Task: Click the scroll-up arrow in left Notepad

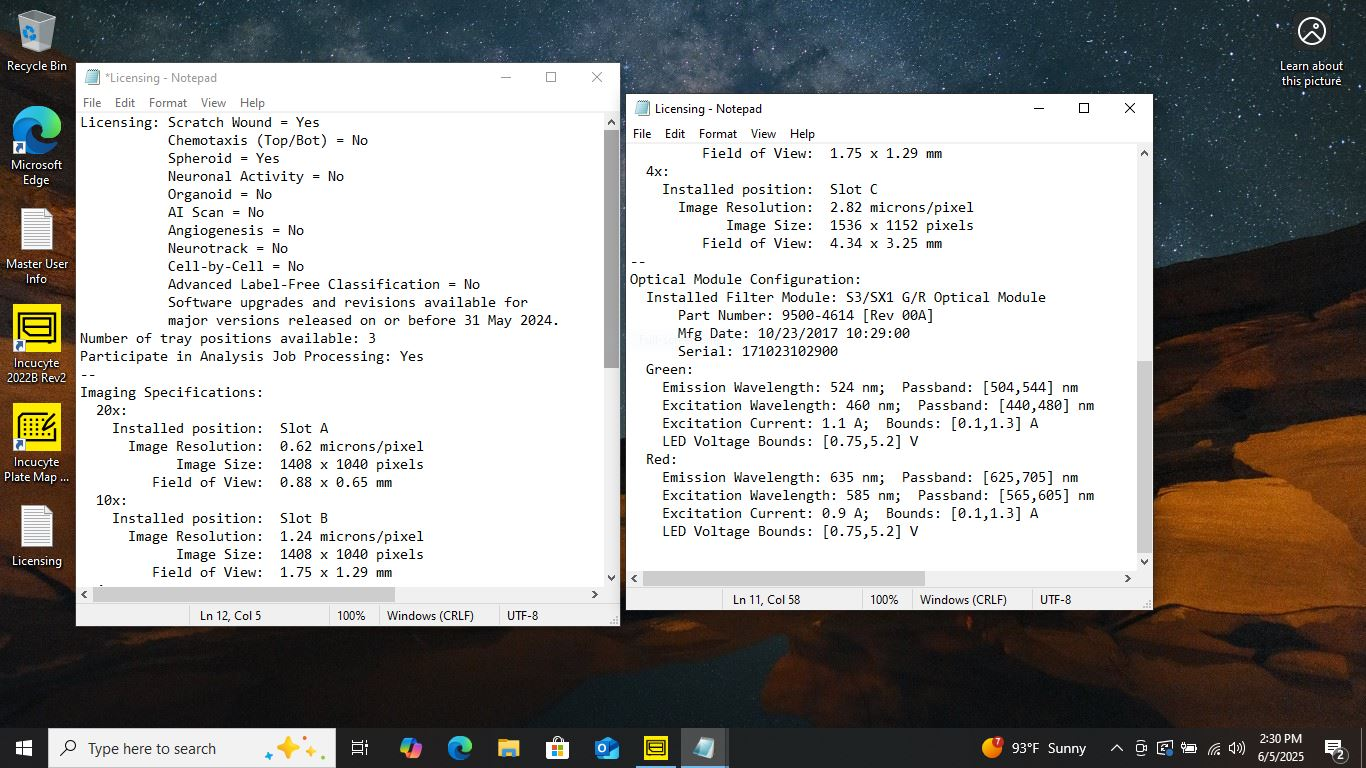Action: coord(611,122)
